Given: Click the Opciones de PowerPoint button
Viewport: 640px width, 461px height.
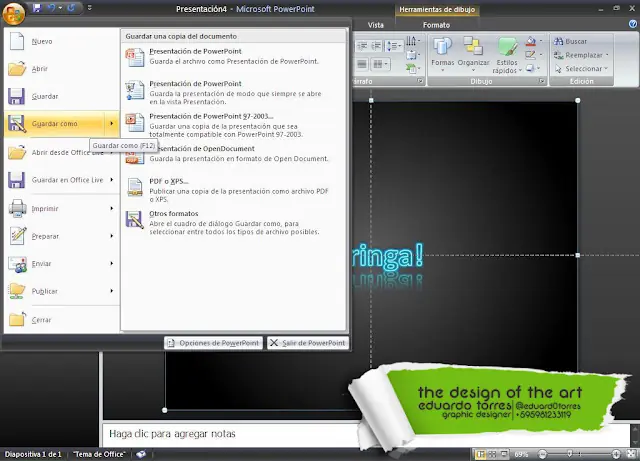Looking at the screenshot, I should [x=214, y=343].
